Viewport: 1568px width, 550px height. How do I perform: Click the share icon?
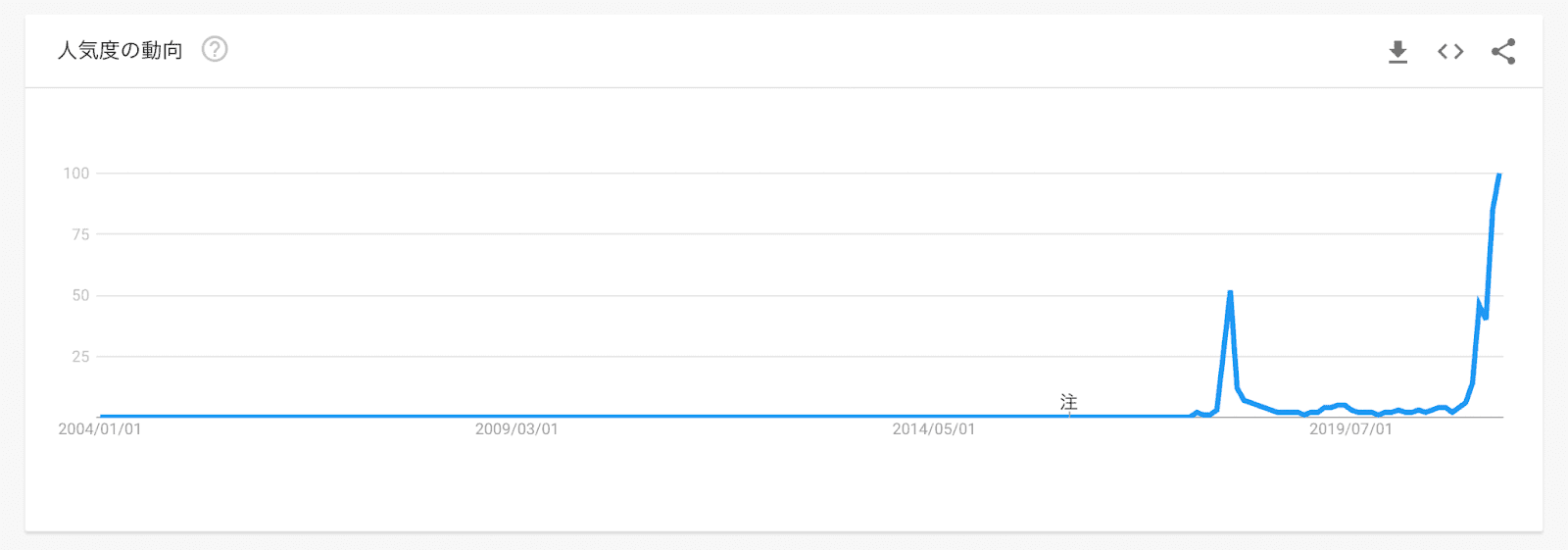pos(1502,52)
